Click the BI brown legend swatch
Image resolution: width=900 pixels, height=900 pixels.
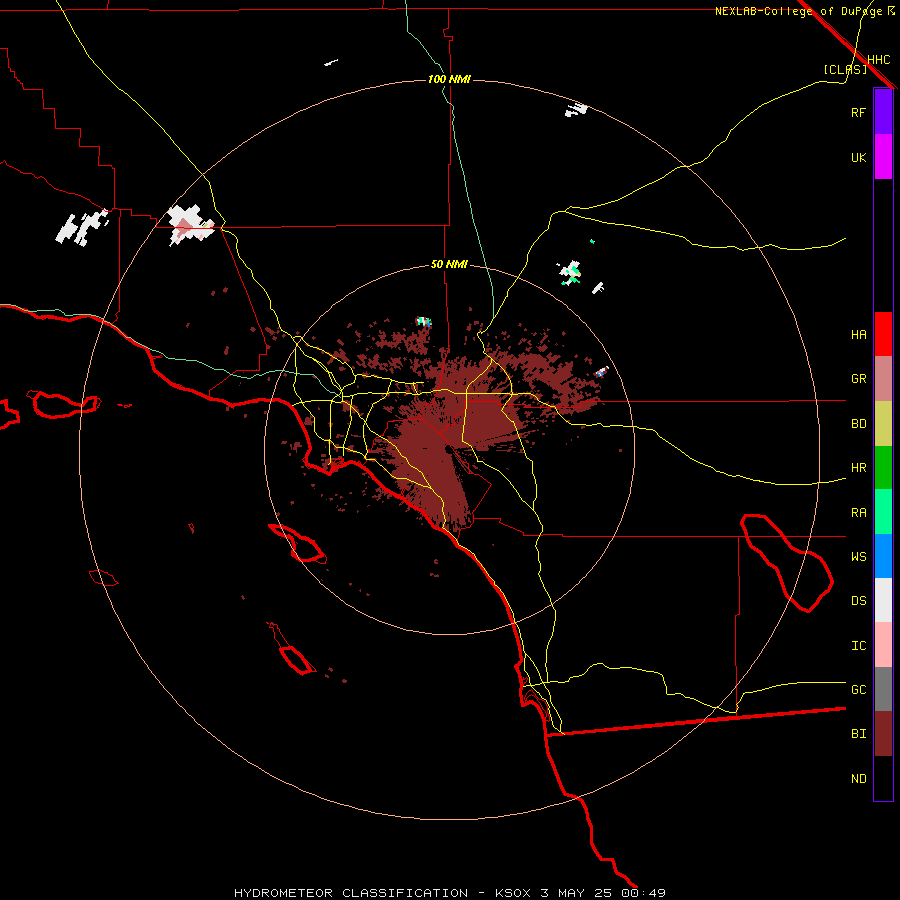[883, 734]
